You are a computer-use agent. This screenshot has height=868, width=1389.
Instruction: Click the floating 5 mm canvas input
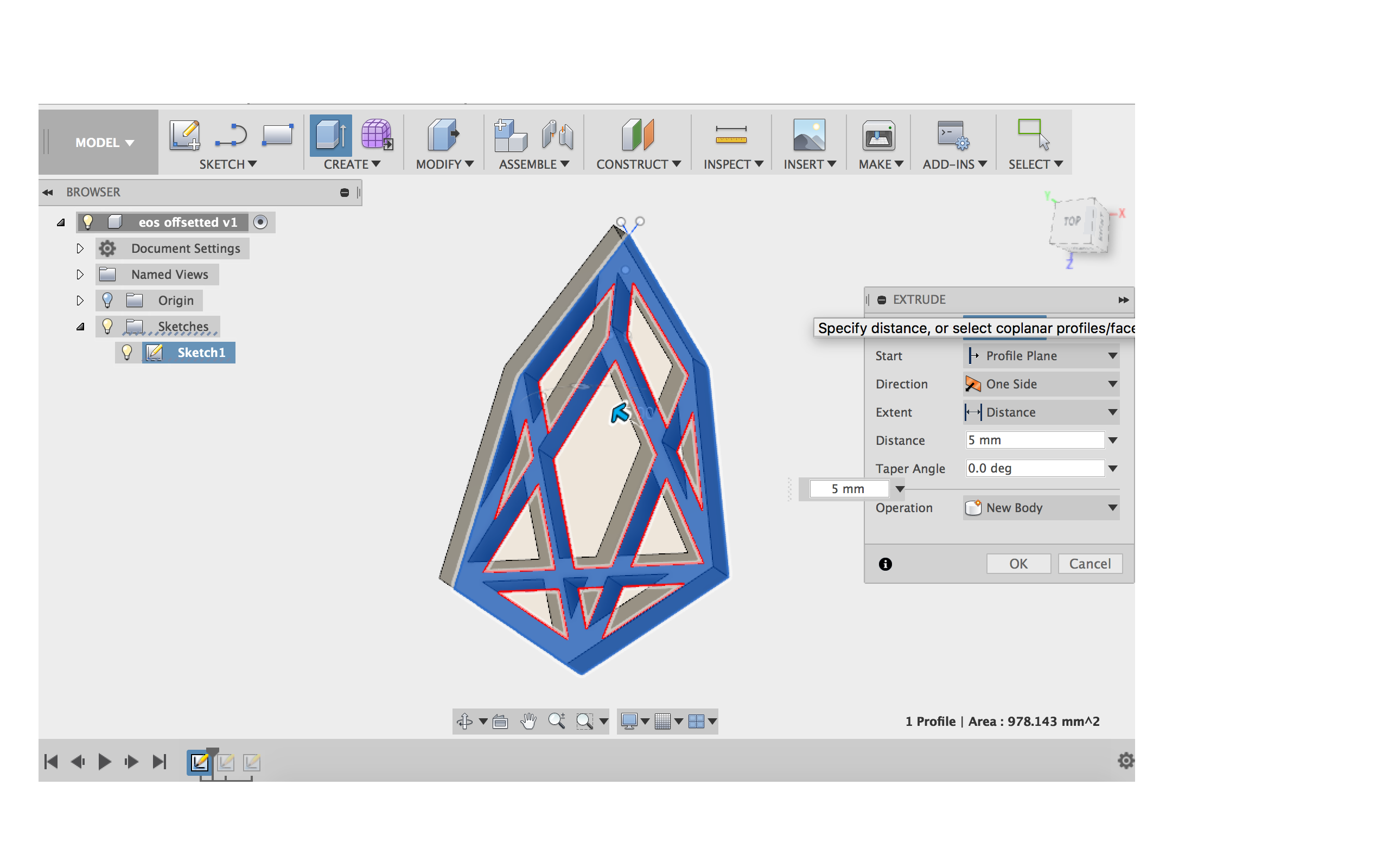coord(849,489)
